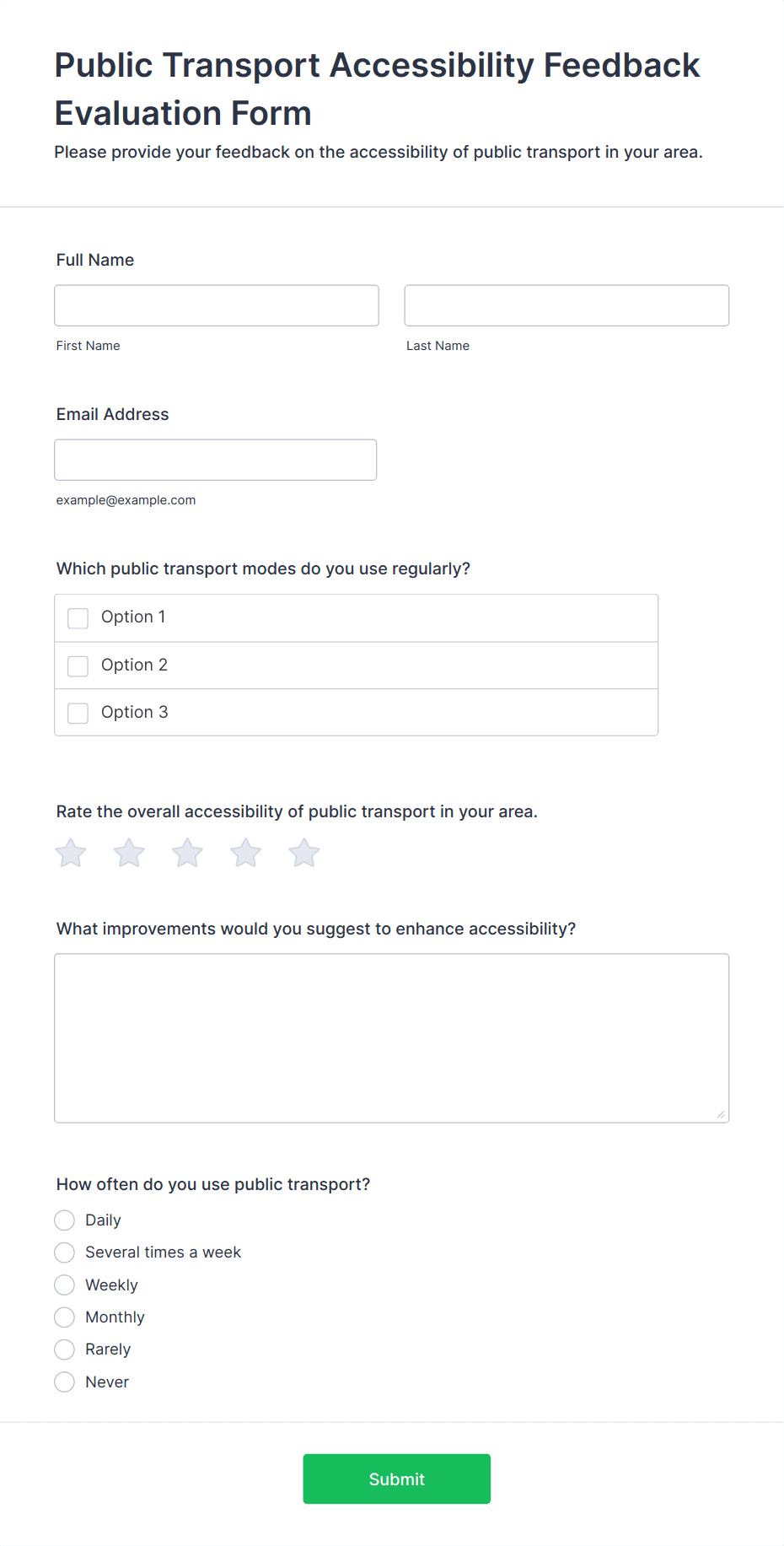
Task: Grab the text area resize handle
Action: tap(721, 1114)
